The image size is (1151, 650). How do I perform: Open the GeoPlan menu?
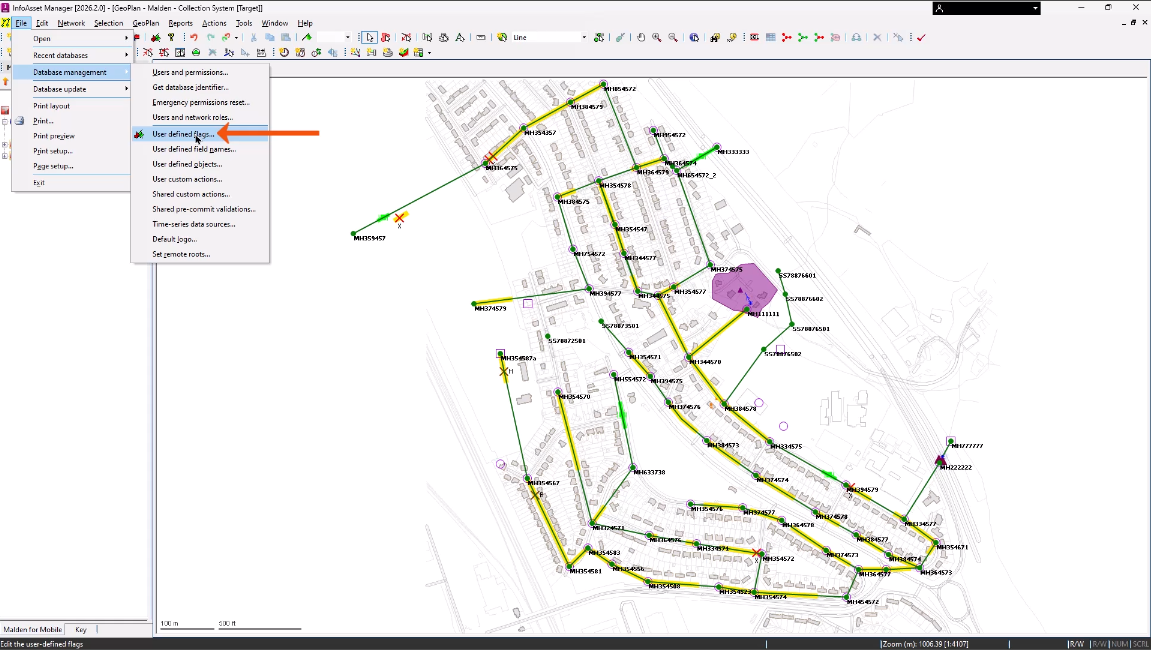click(145, 23)
